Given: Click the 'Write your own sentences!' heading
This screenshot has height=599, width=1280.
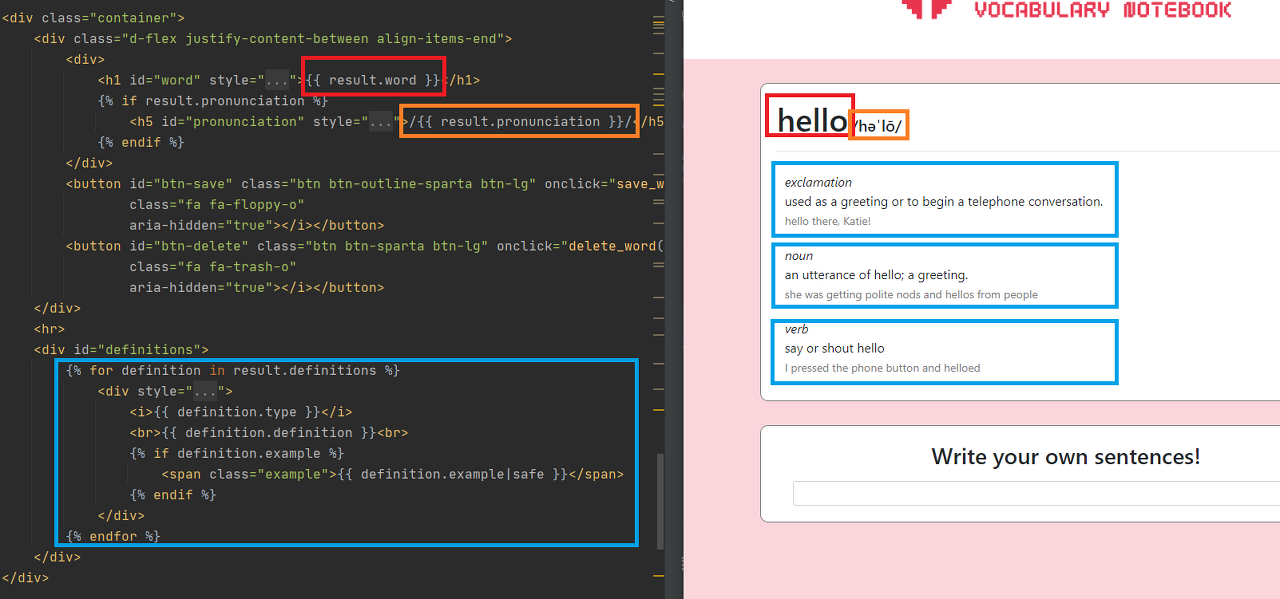Looking at the screenshot, I should pos(1065,457).
